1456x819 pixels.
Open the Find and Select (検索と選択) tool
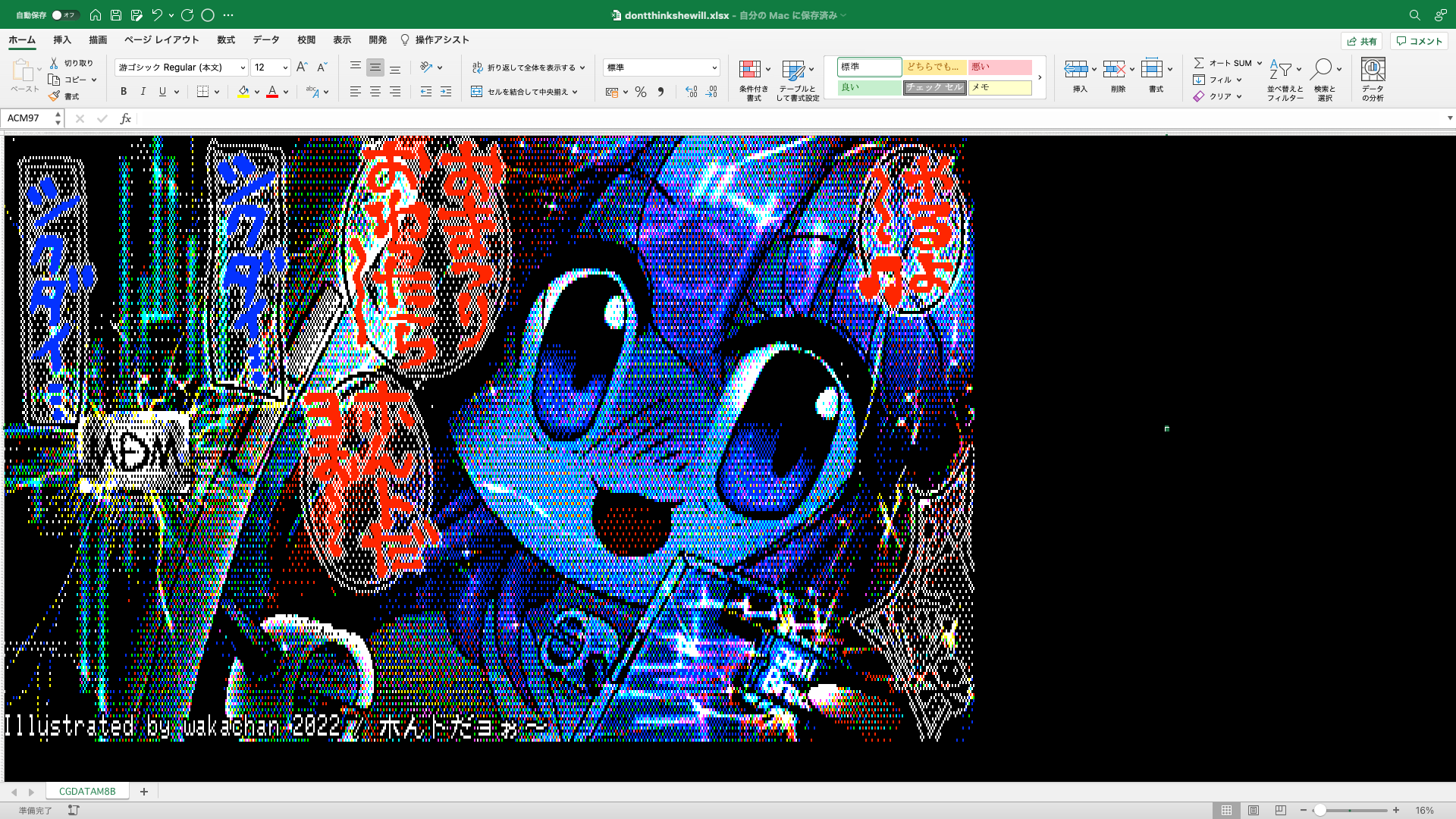(1325, 80)
